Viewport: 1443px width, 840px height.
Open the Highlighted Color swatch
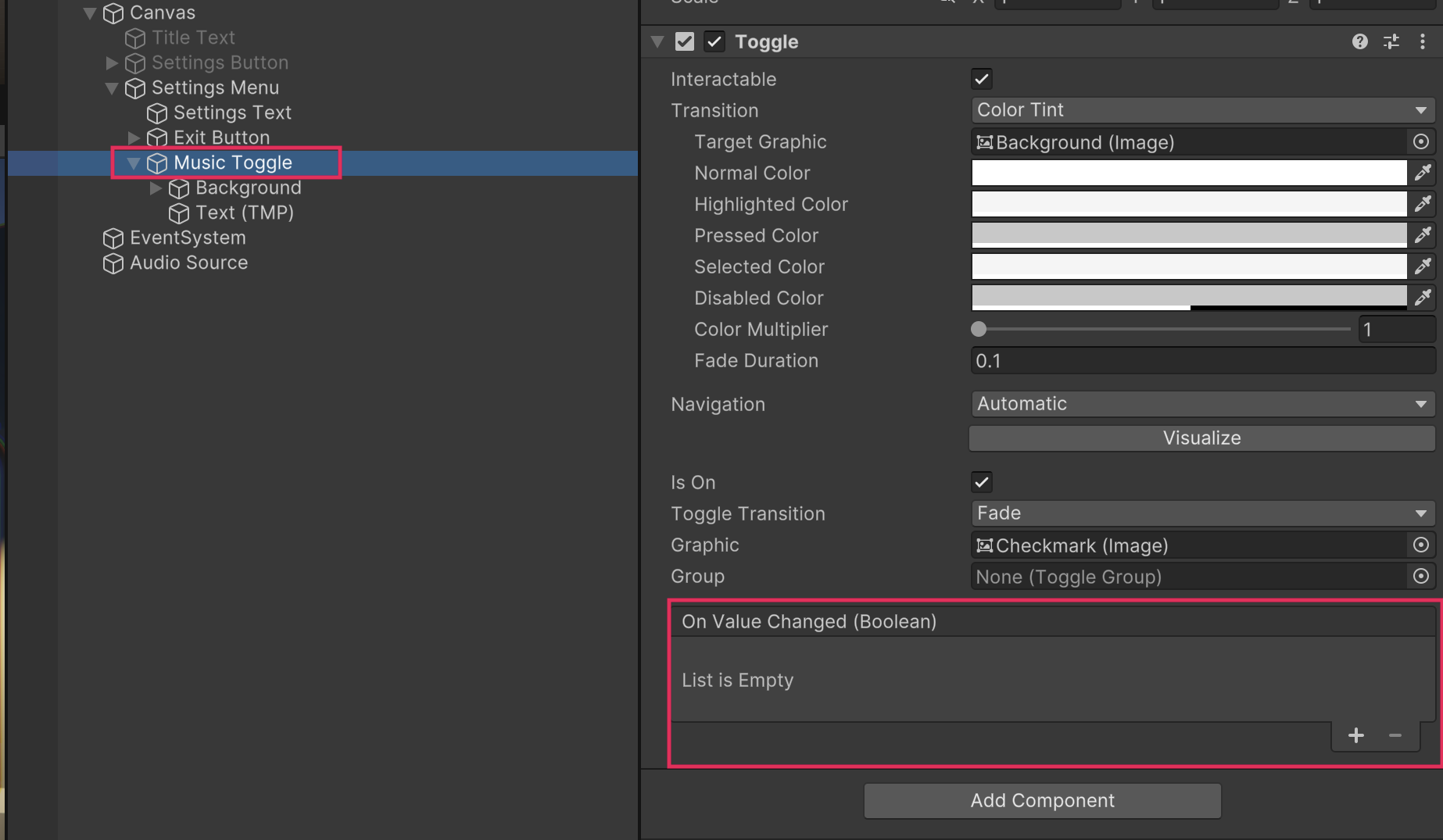point(1188,204)
